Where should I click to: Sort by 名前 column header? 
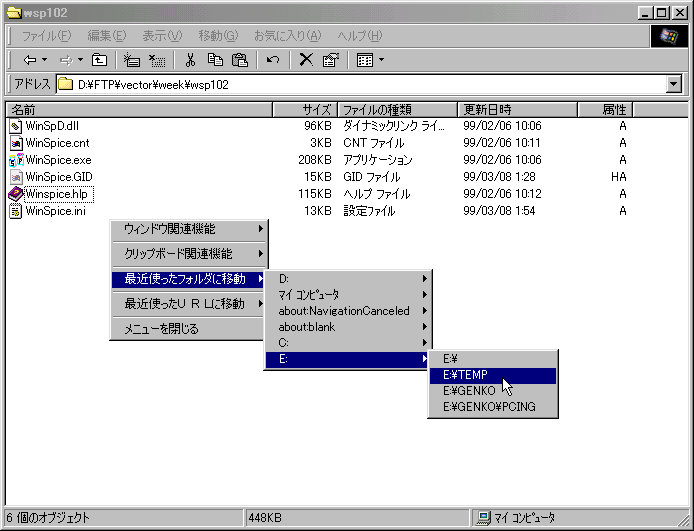[x=139, y=109]
